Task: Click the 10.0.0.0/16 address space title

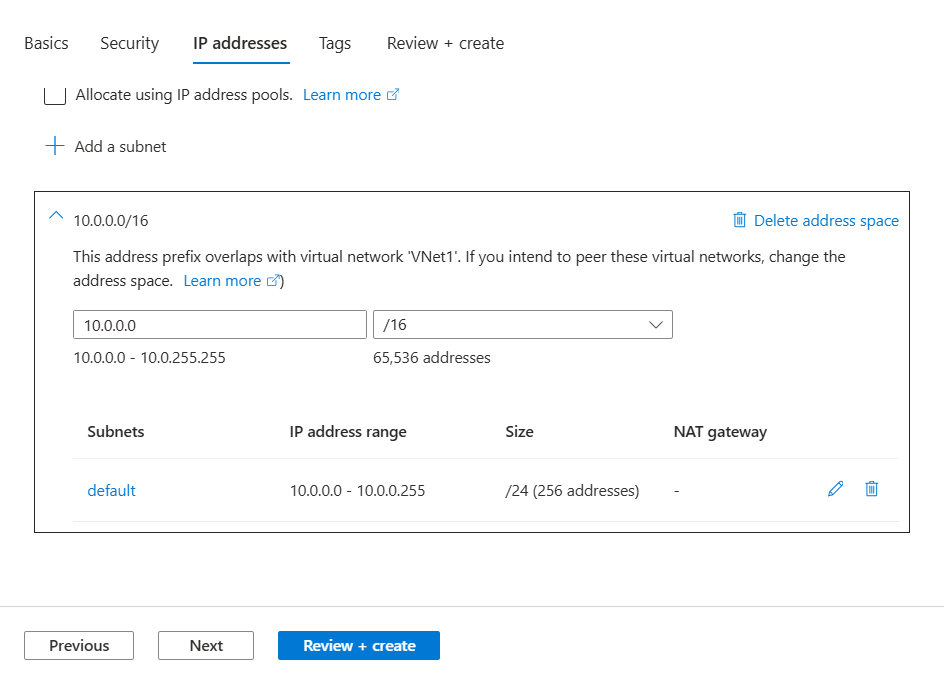Action: pos(111,221)
